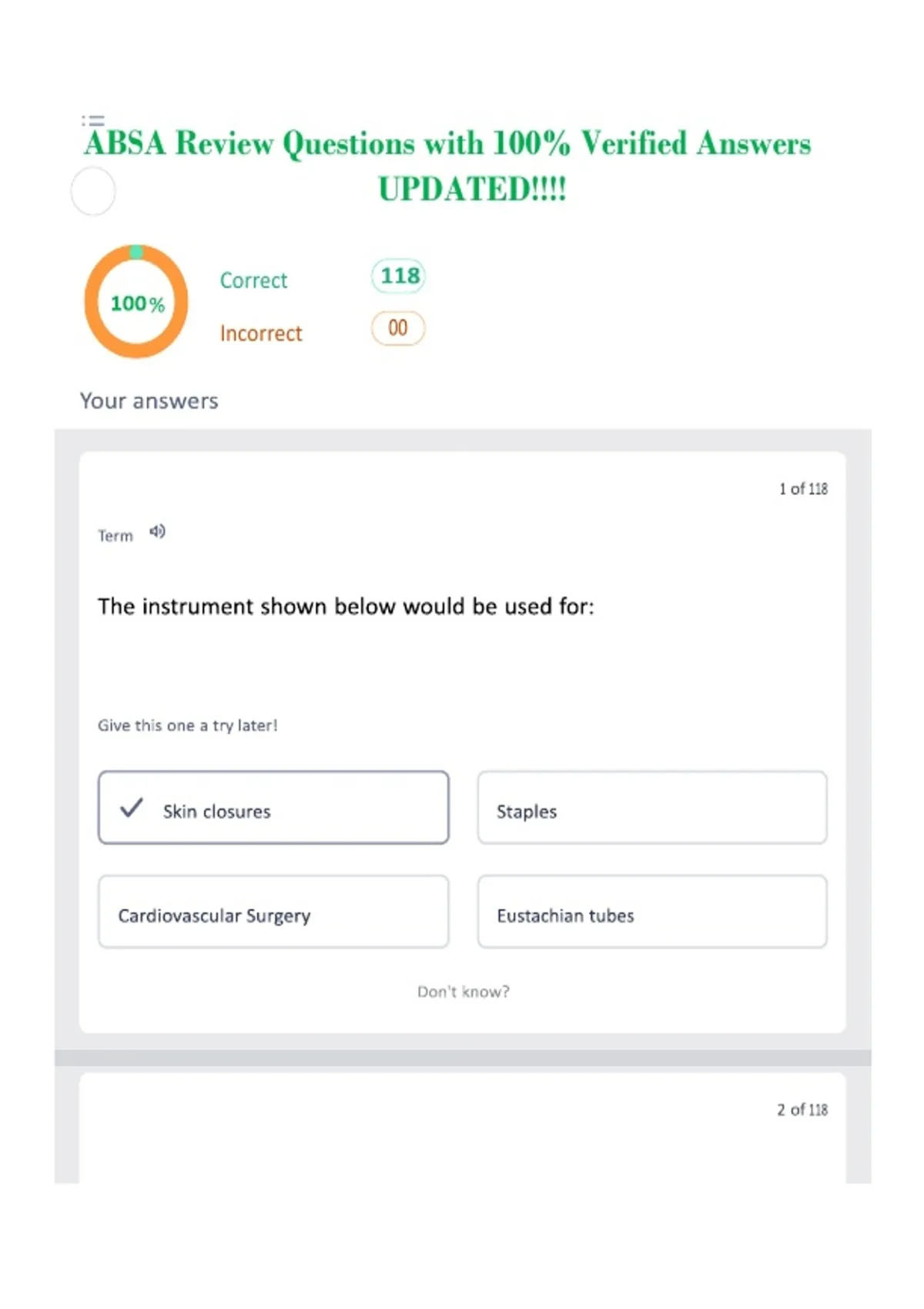Viewport: 924px width, 1309px height.
Task: Click the question text about the instrument
Action: 346,607
